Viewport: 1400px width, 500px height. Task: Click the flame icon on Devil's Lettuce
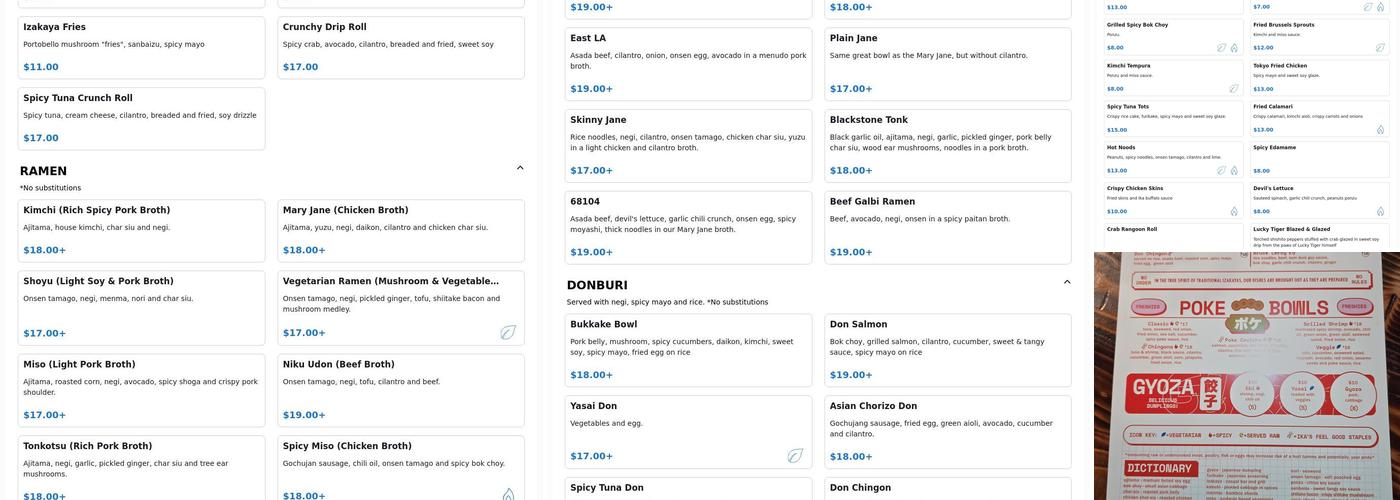(x=1380, y=212)
